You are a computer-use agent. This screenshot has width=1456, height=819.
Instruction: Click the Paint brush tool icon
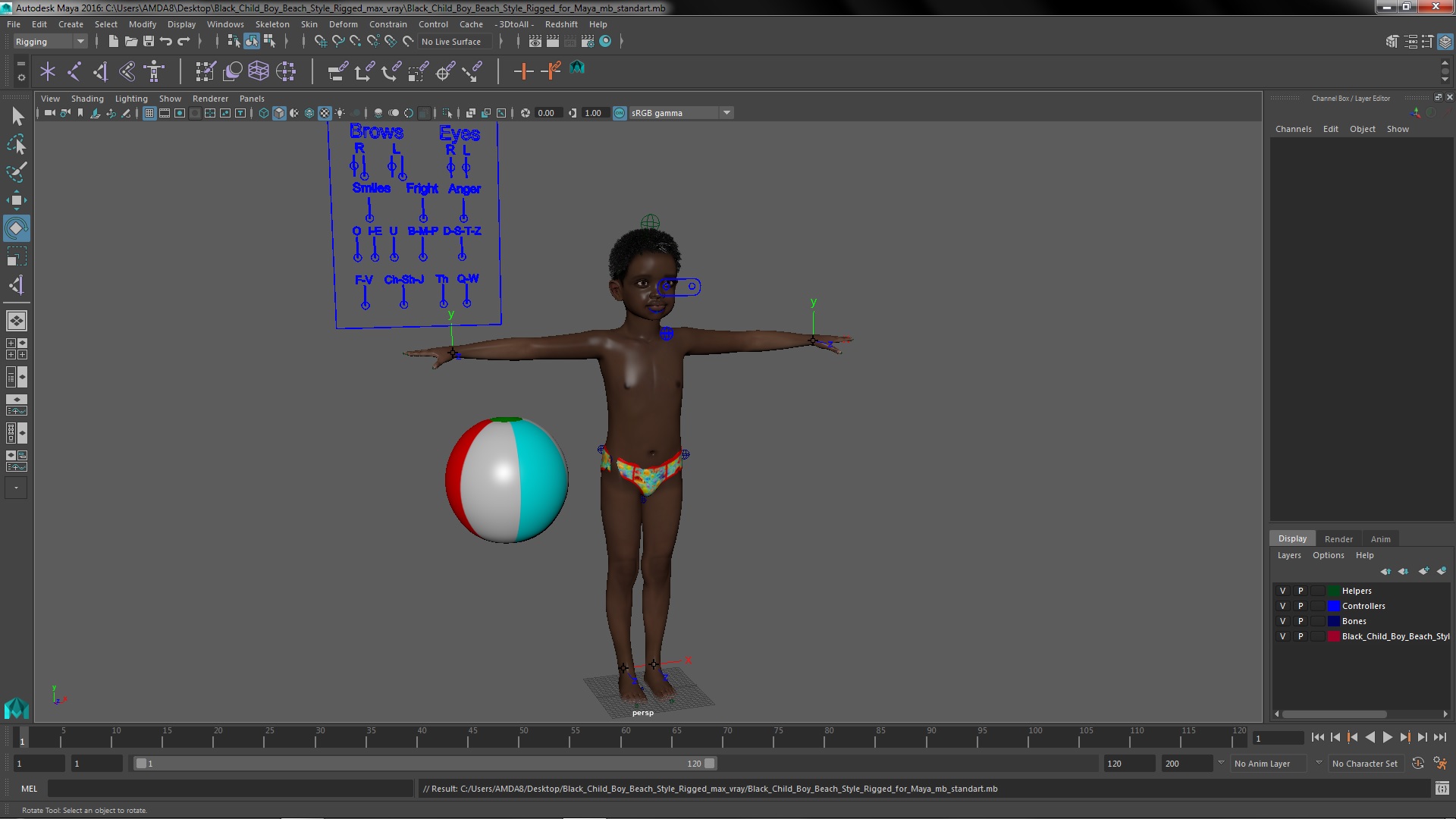coord(16,170)
